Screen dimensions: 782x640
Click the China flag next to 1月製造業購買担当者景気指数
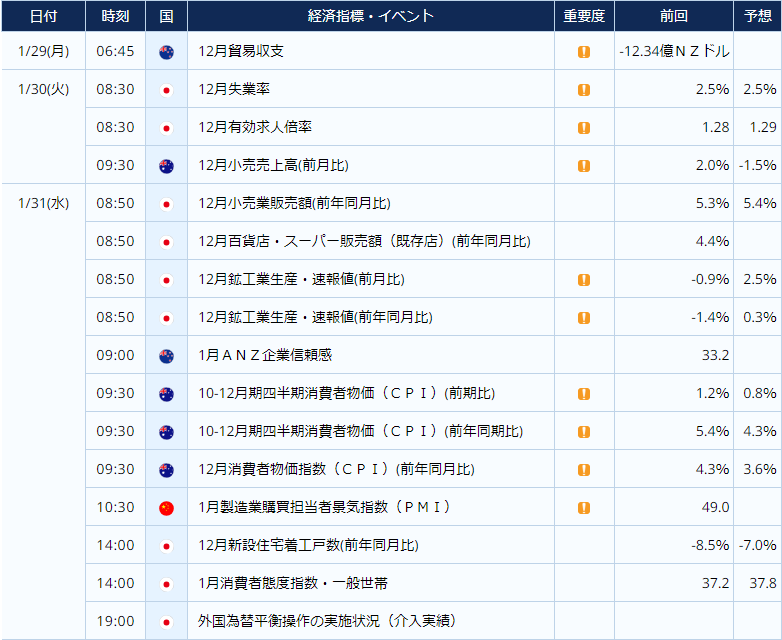pos(166,508)
